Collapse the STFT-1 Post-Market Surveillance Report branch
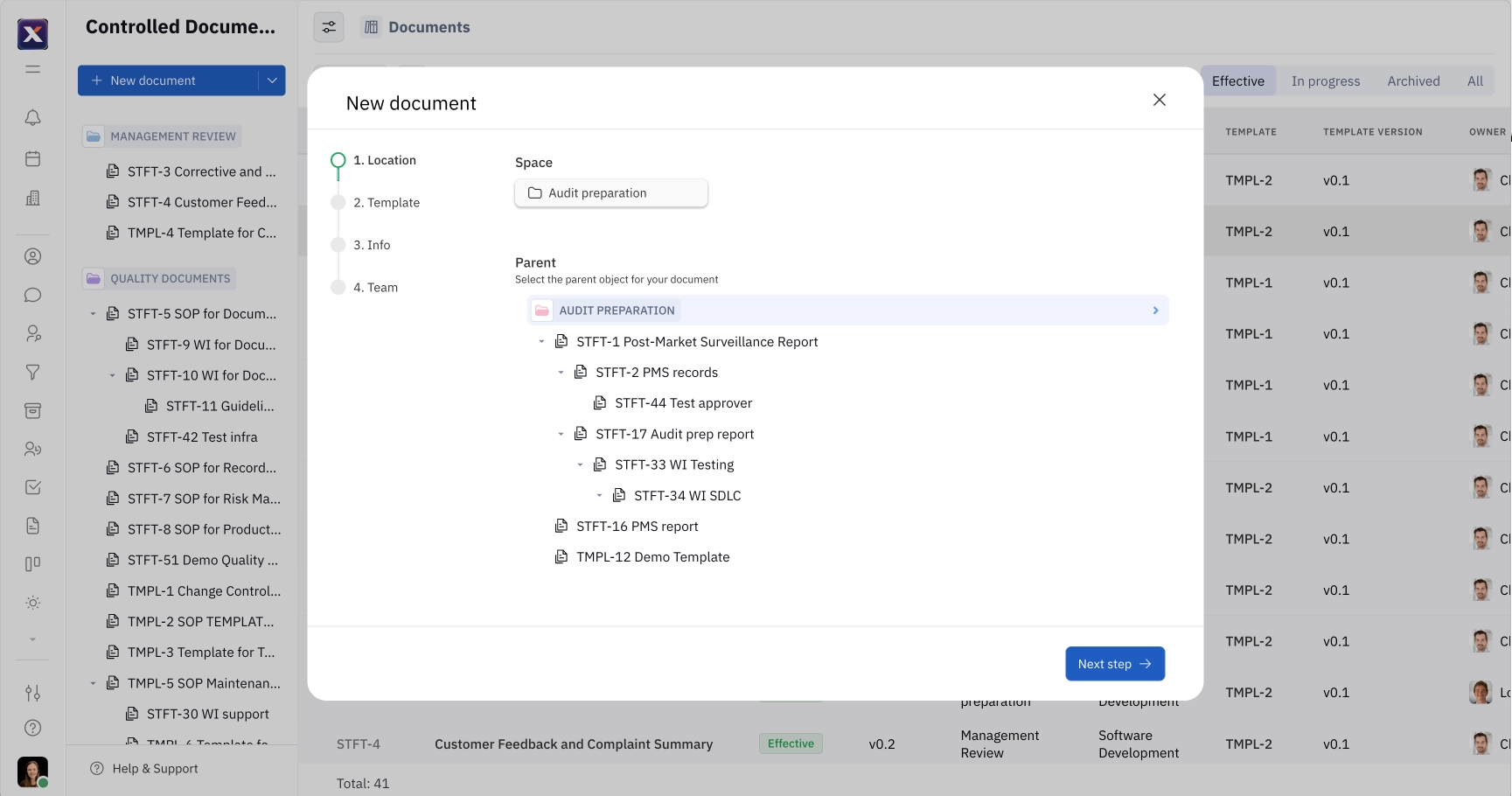Viewport: 1512px width, 796px height. 540,341
